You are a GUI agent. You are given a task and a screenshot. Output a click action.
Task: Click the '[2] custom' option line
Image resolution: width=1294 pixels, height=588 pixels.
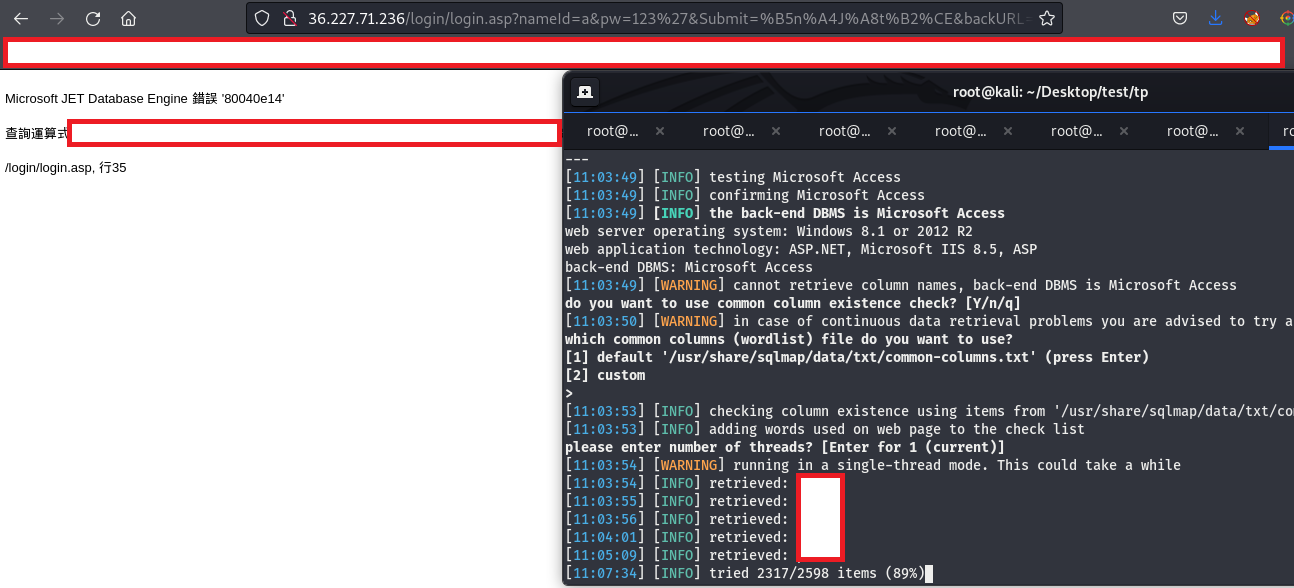coord(605,375)
